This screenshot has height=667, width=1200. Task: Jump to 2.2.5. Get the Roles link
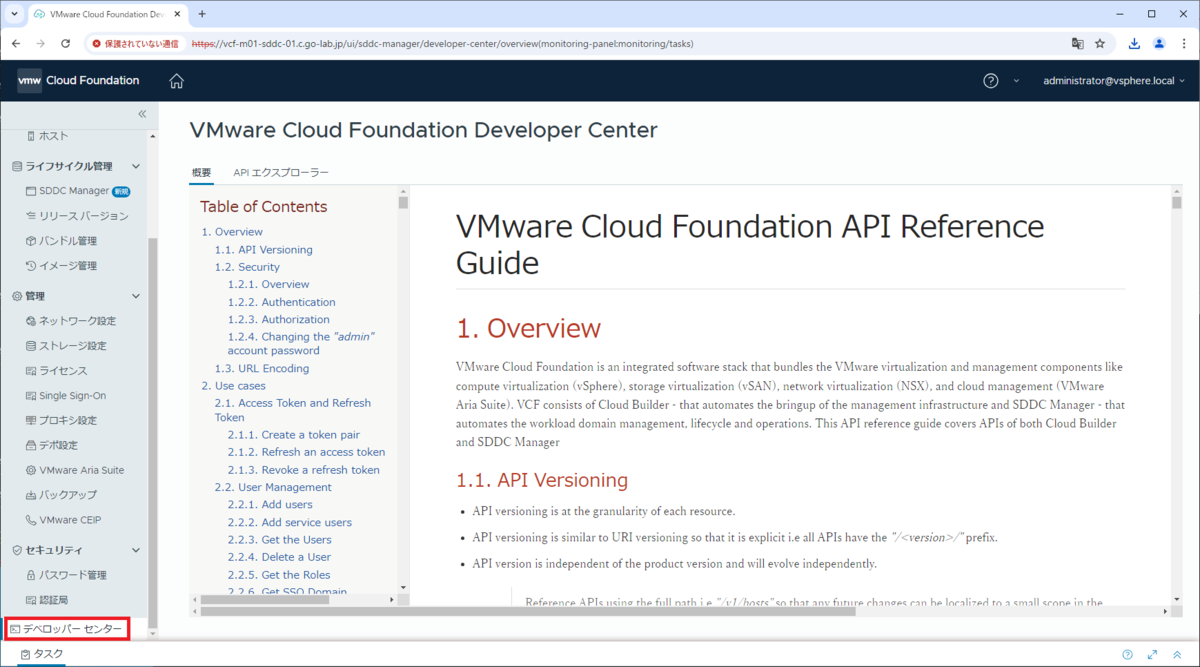click(x=278, y=575)
